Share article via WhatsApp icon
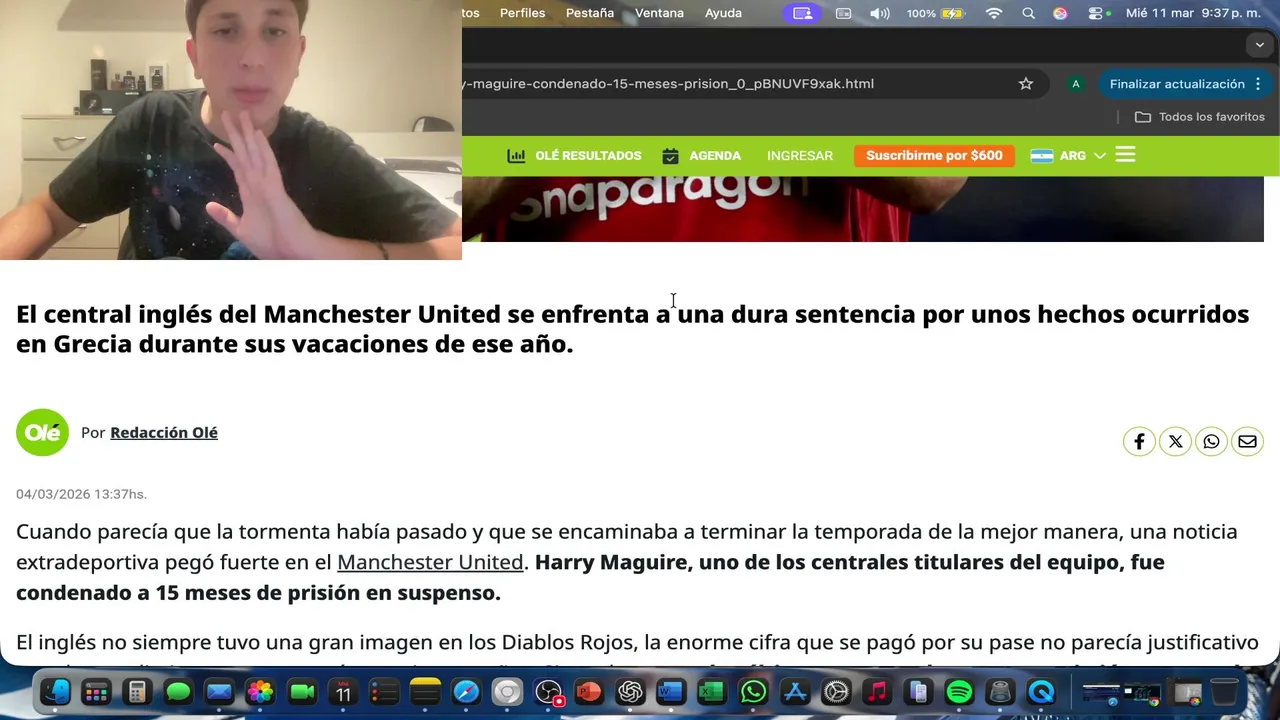Screen dimensions: 1280x720 pyautogui.click(x=1211, y=441)
